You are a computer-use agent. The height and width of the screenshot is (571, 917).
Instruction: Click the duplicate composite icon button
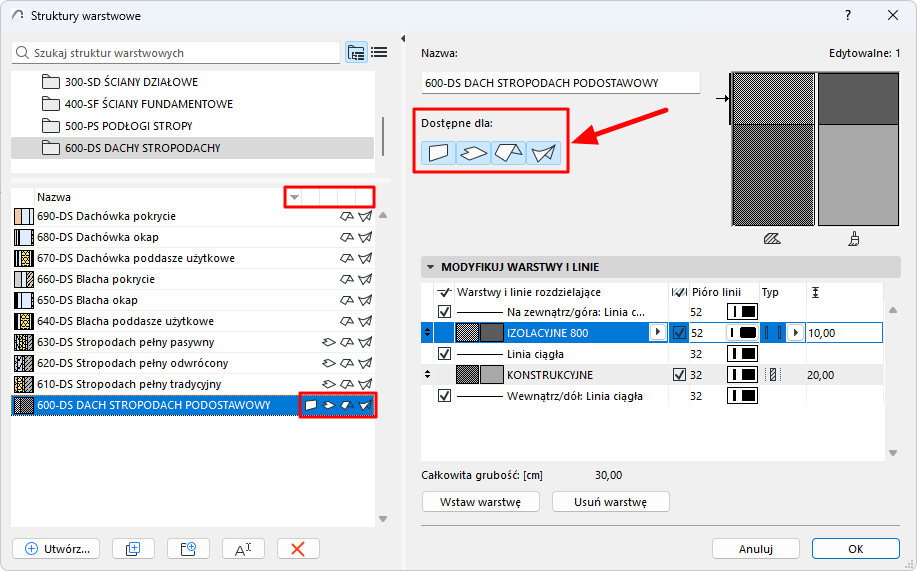coord(133,549)
